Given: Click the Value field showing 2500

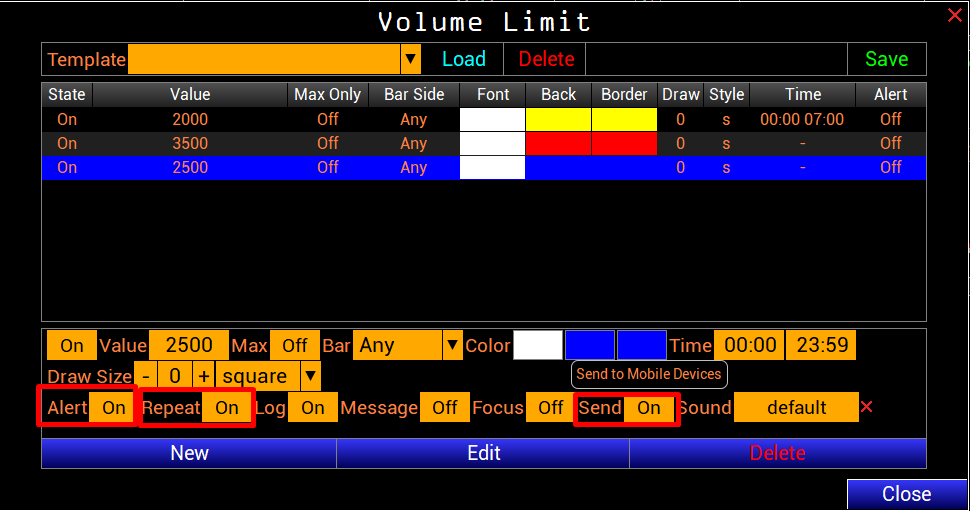Looking at the screenshot, I should click(189, 345).
